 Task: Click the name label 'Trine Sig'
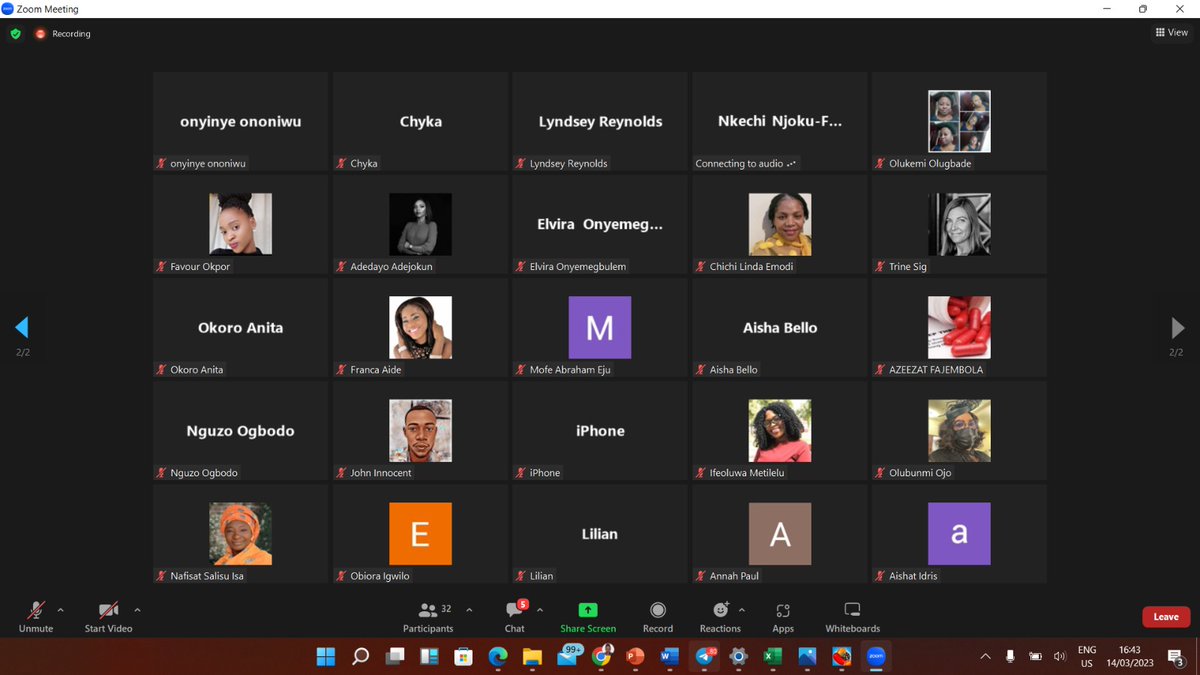tap(908, 267)
